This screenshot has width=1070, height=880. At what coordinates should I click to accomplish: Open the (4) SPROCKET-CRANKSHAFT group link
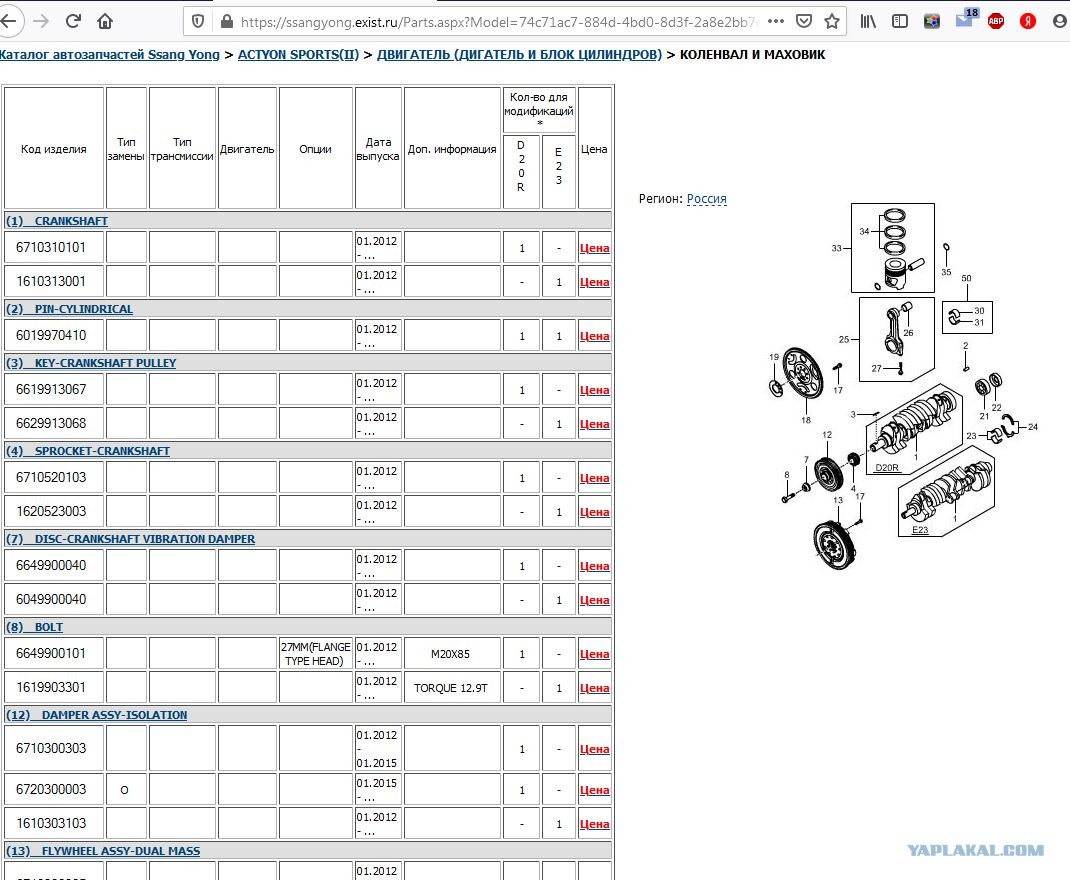click(88, 451)
